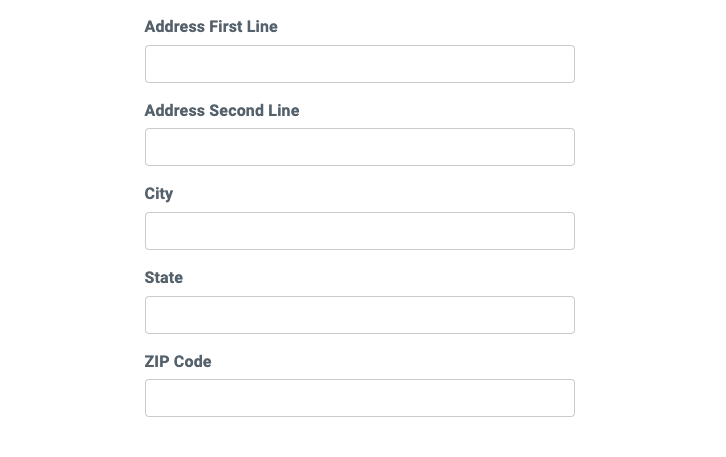Viewport: 726px width, 457px height.
Task: Click into the State text field
Action: tap(359, 315)
